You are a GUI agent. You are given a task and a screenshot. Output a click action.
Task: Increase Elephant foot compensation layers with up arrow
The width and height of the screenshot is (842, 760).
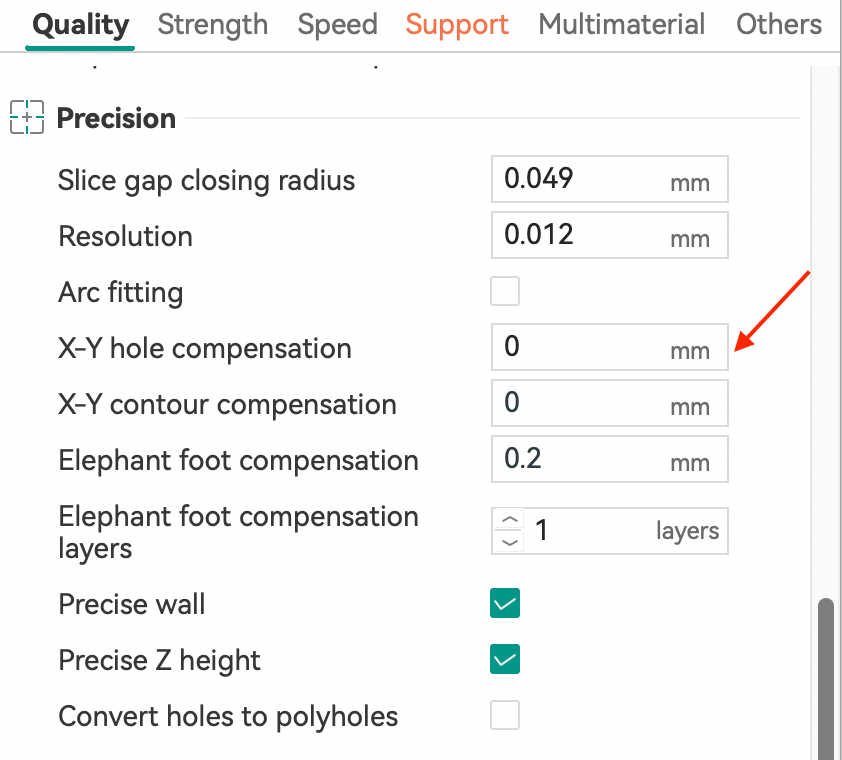pyautogui.click(x=510, y=520)
